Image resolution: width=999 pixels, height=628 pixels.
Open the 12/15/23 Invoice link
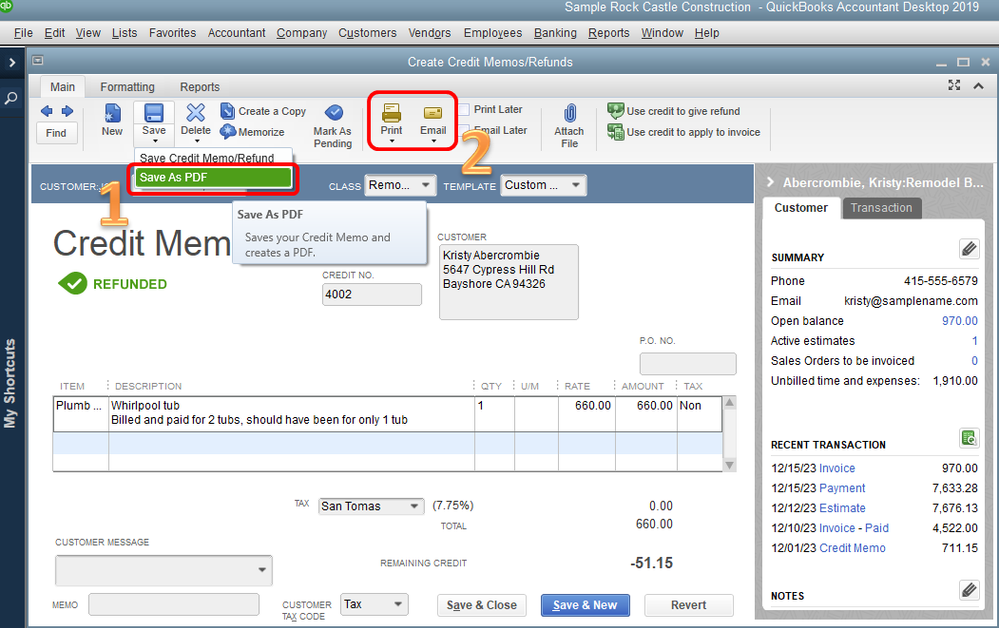click(x=837, y=468)
